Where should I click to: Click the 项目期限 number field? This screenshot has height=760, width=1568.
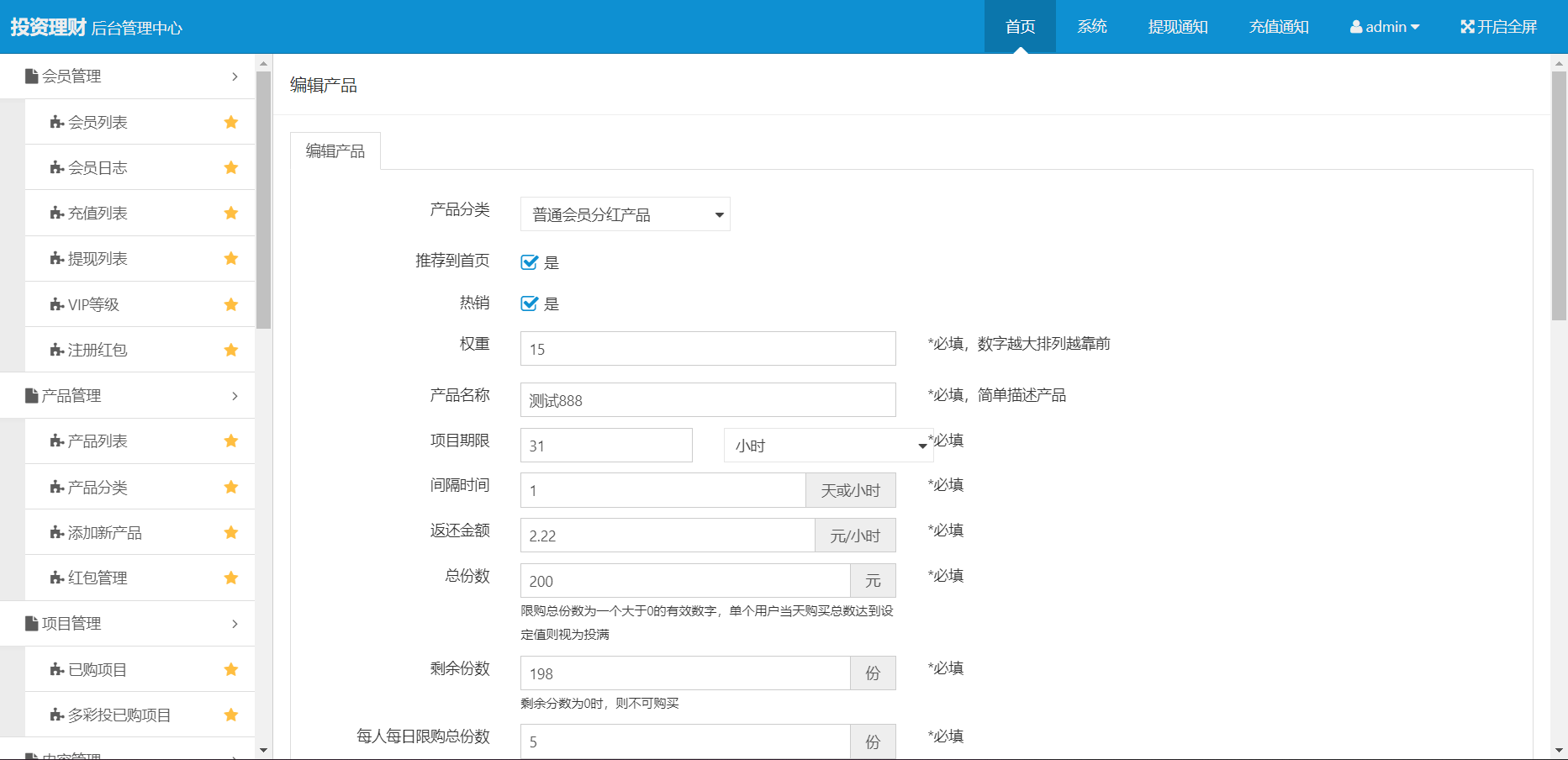pos(606,446)
